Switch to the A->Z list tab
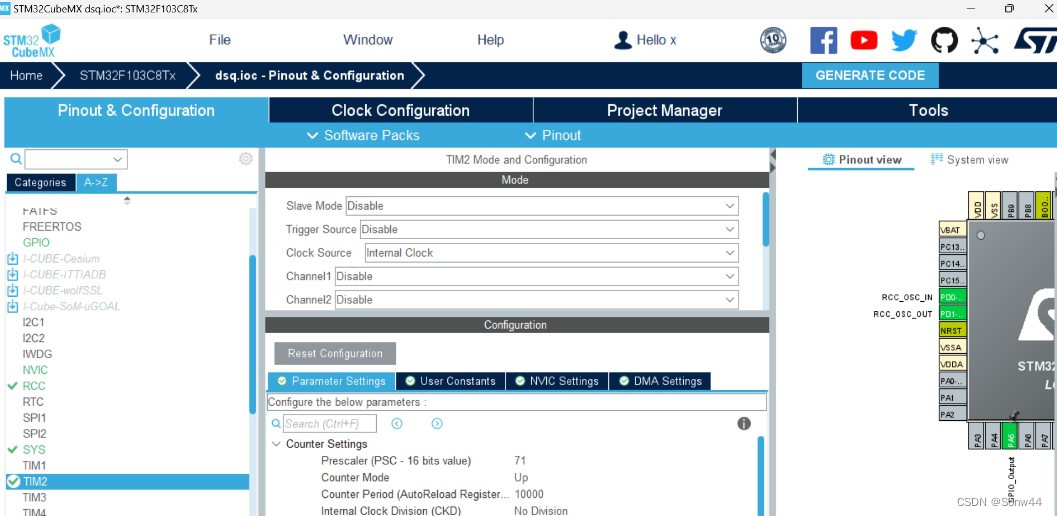The width and height of the screenshot is (1057, 516). click(96, 182)
